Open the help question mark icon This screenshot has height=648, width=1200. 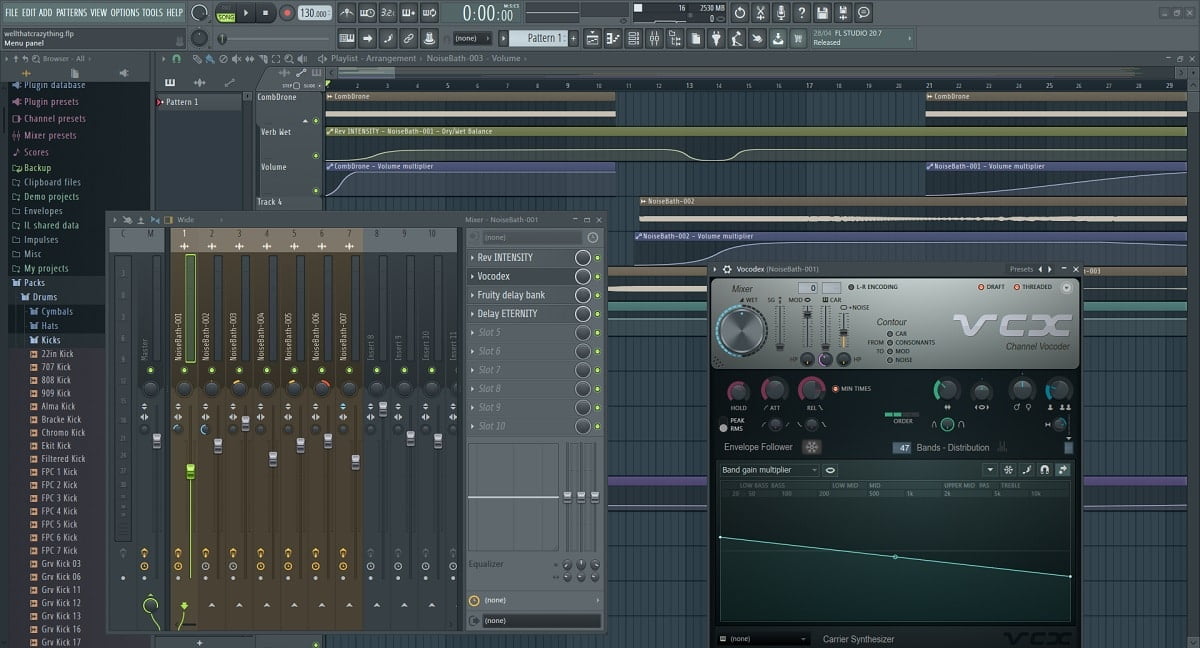(x=802, y=13)
